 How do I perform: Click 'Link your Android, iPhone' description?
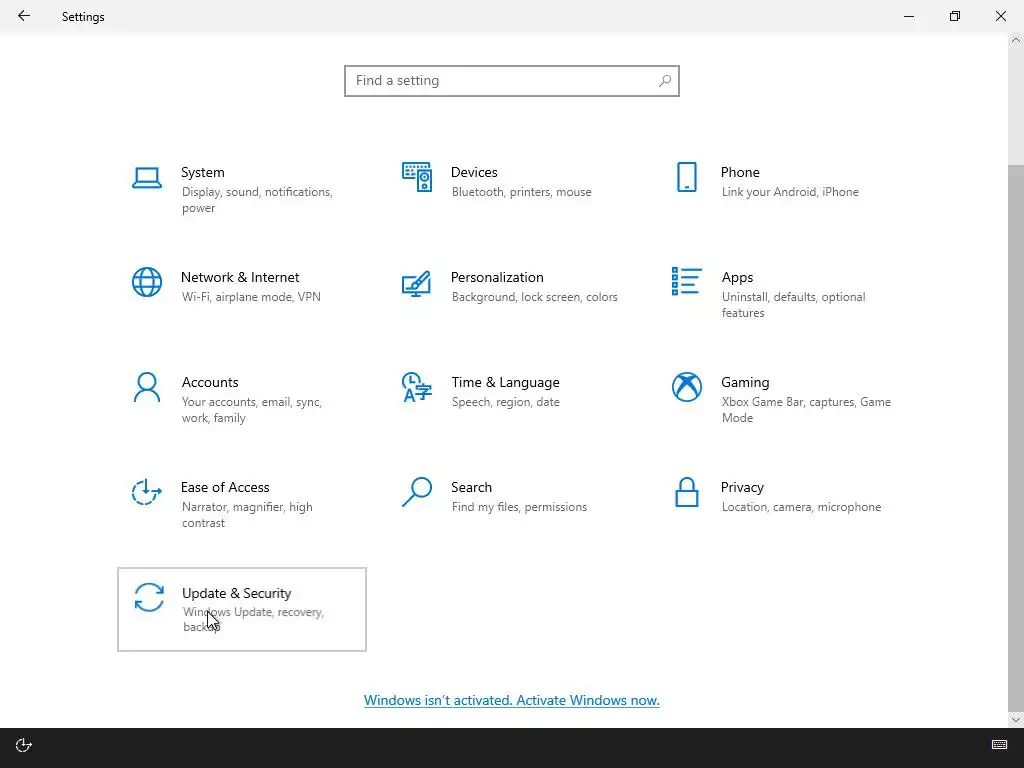790,192
